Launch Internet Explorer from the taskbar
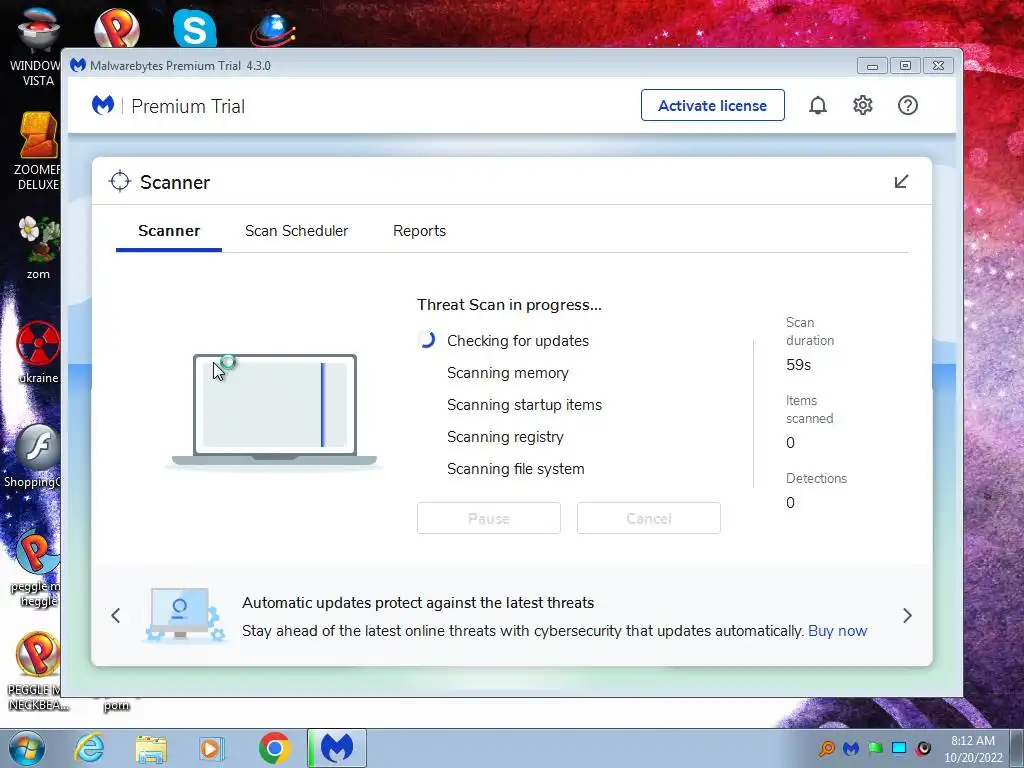1024x768 pixels. (89, 748)
